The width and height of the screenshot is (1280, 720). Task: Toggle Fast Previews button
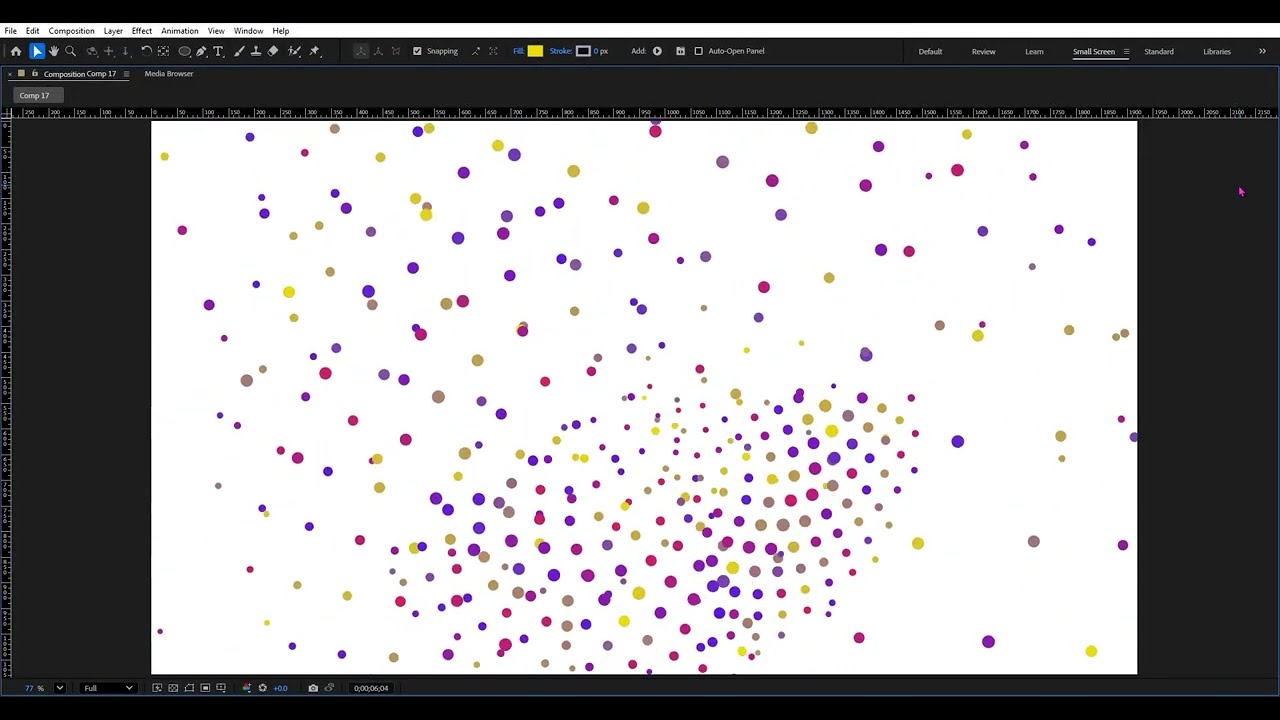pos(157,688)
